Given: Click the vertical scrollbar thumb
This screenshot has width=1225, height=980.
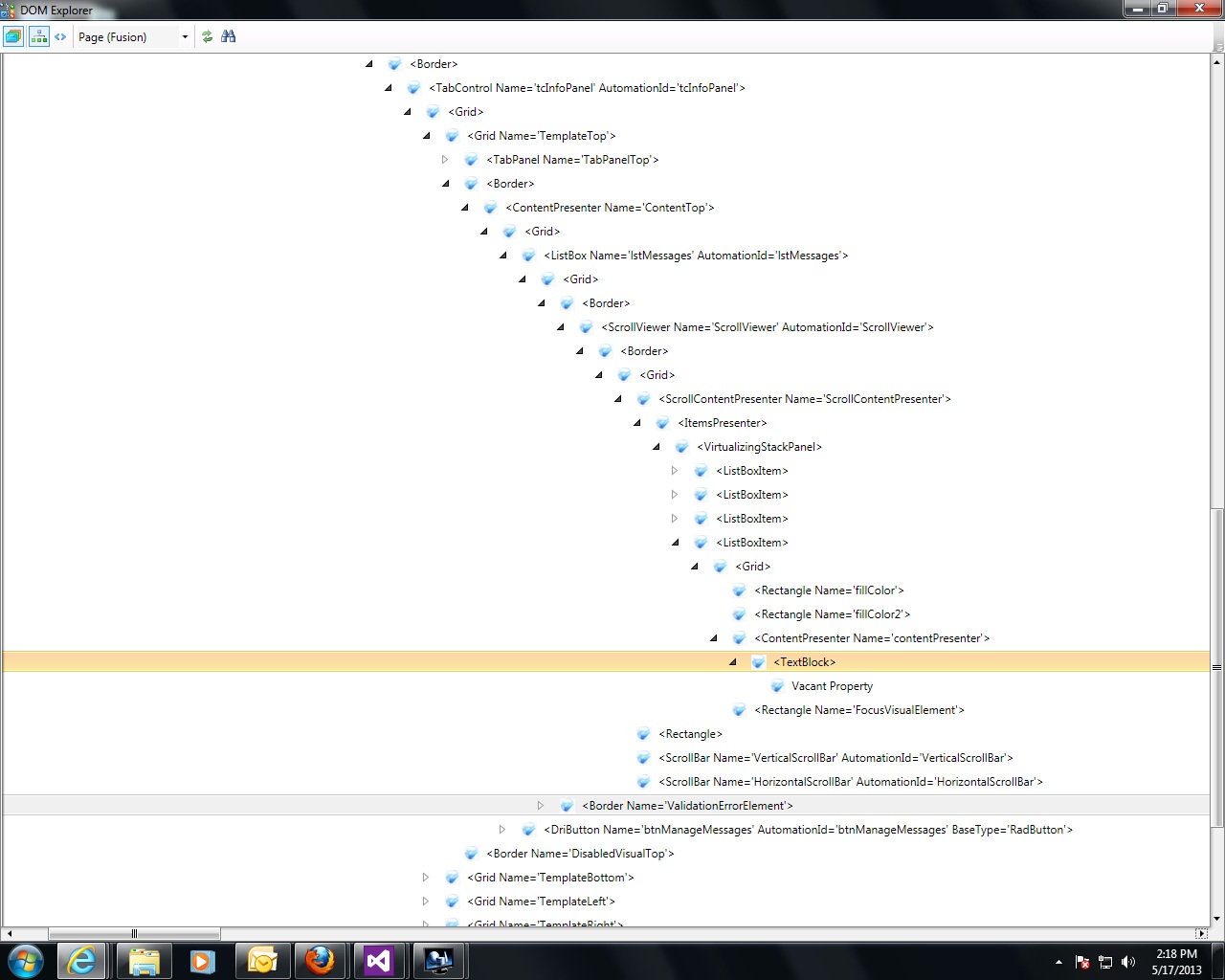Looking at the screenshot, I should 1217,667.
